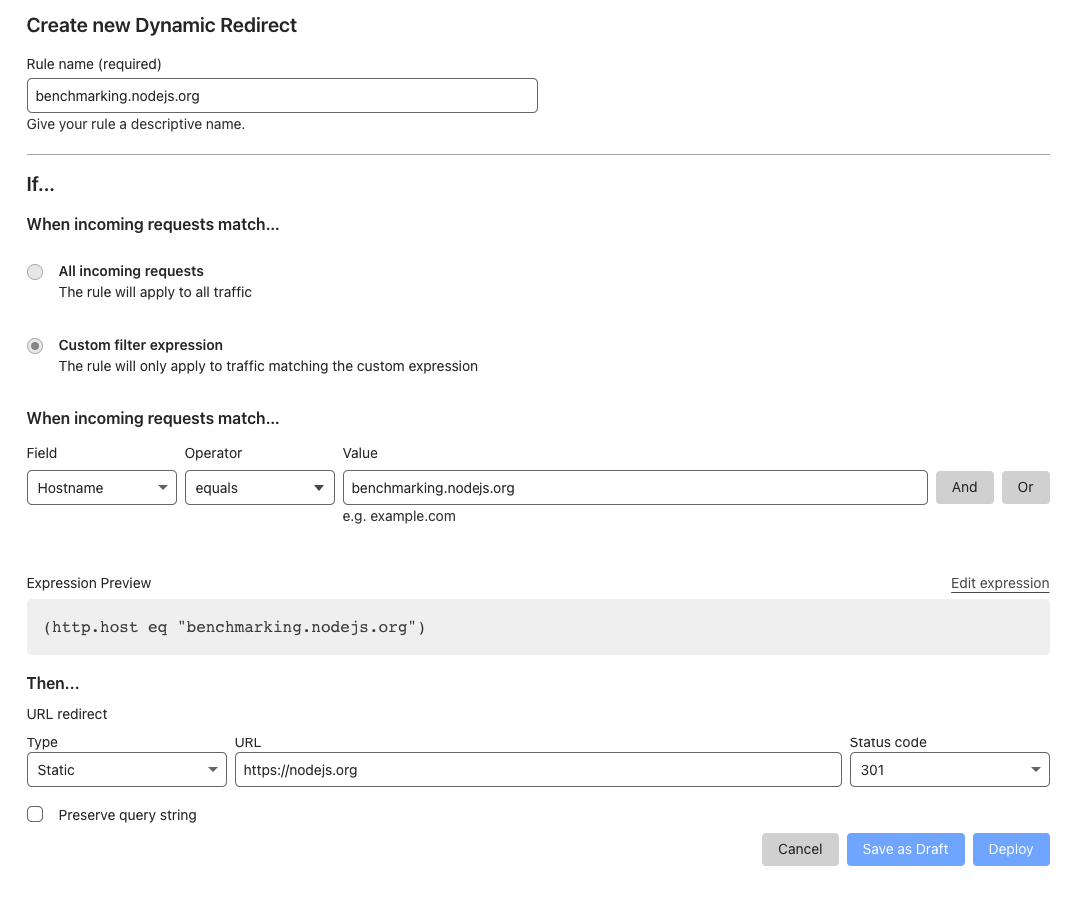Cancel the new Dynamic Redirect rule
Screen dimensions: 1092x902
click(x=800, y=849)
